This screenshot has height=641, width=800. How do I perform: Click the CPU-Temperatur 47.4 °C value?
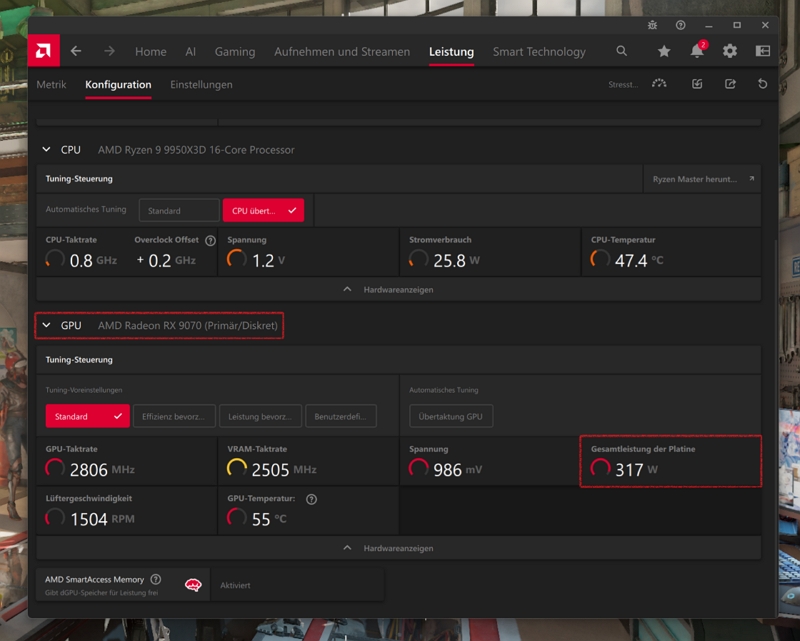tap(639, 260)
